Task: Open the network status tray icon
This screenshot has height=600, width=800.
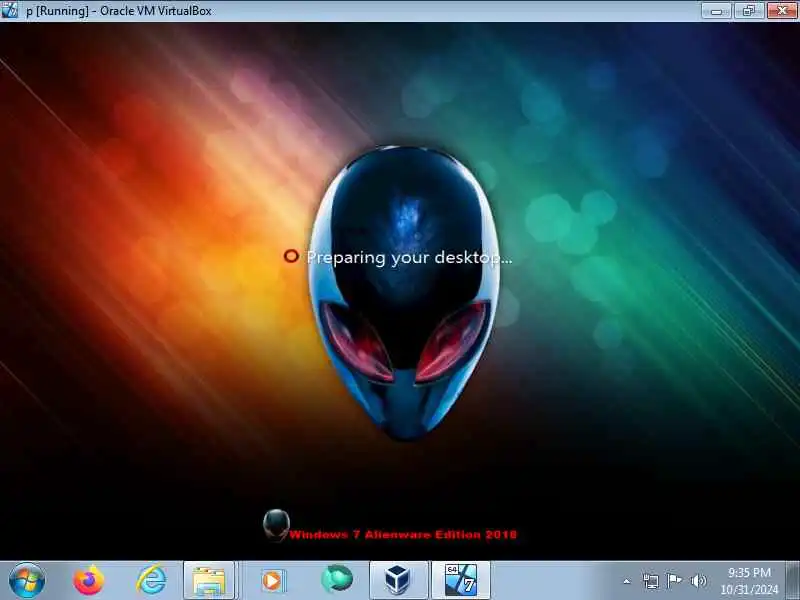Action: [x=651, y=581]
